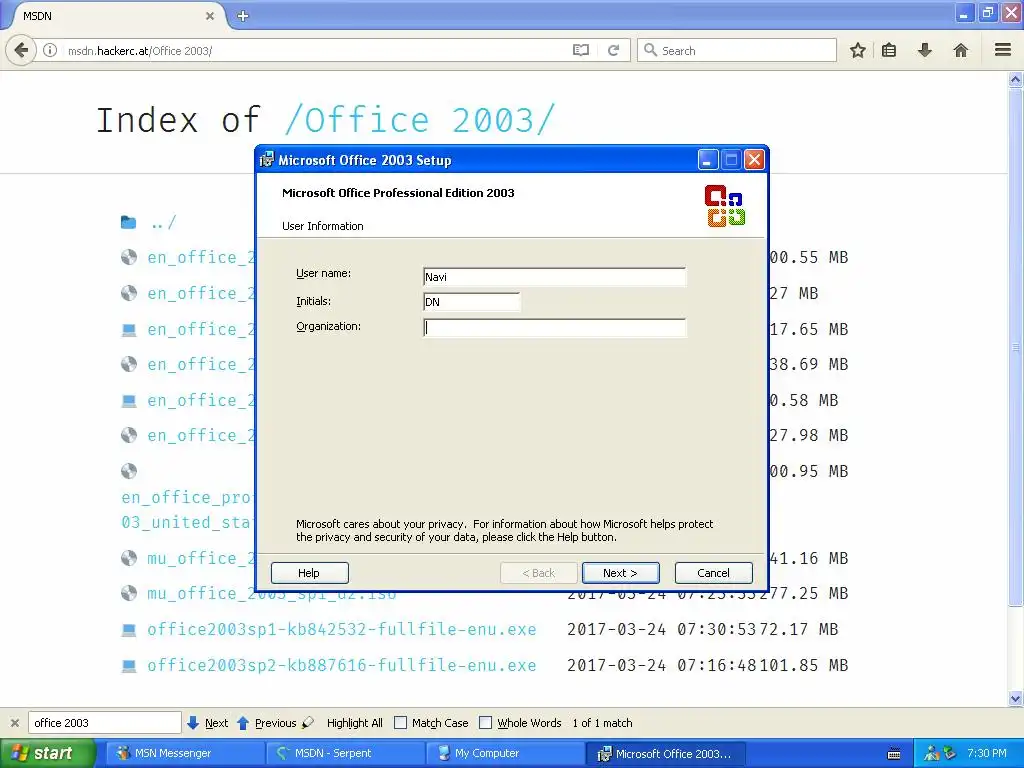Viewport: 1024px width, 768px height.
Task: Open the bookmarks list icon
Action: click(x=889, y=50)
